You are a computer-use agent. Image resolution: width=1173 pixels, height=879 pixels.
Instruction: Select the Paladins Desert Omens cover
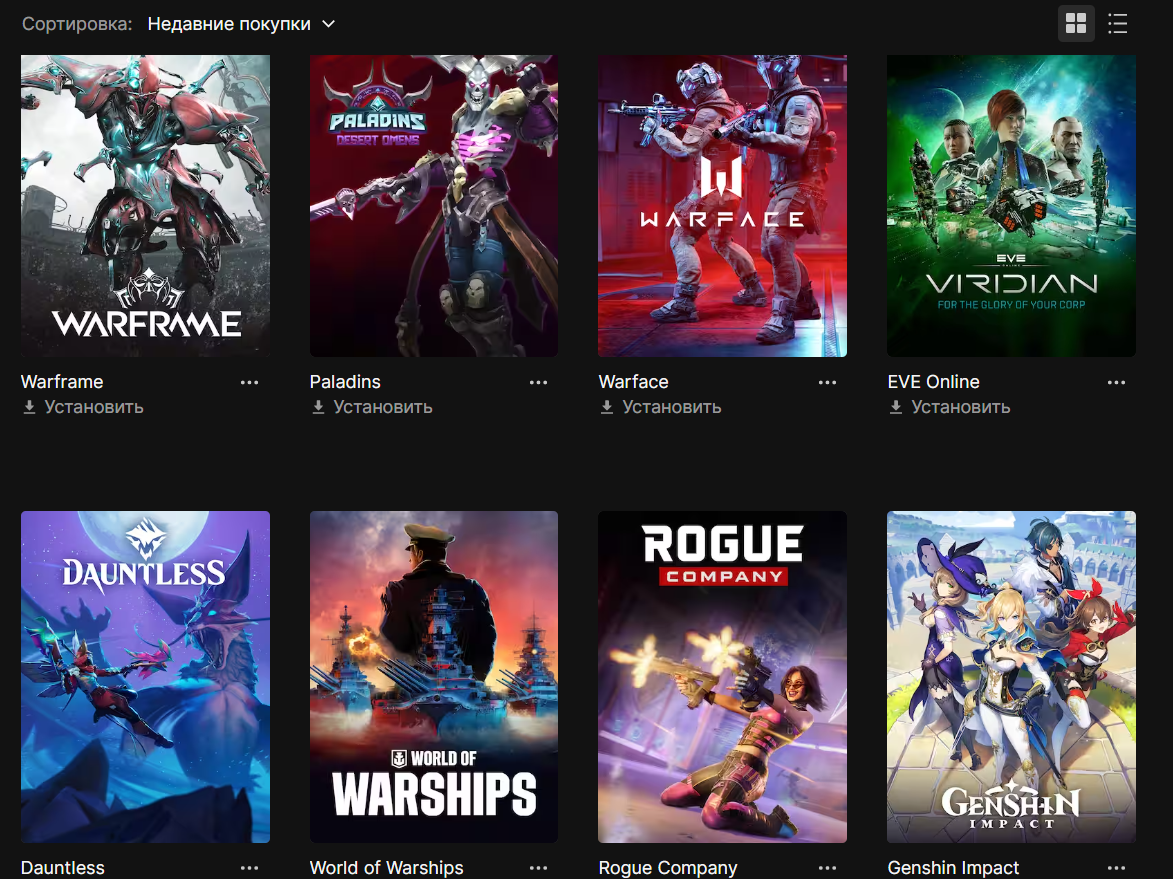coord(434,206)
